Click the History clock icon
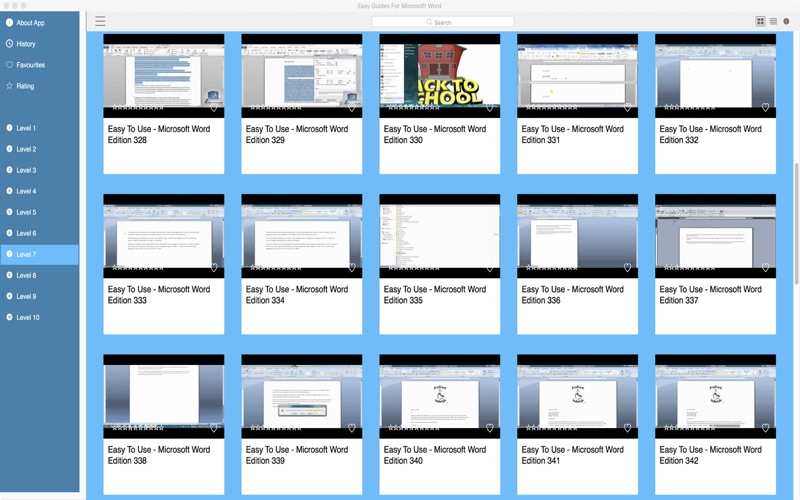The image size is (800, 500). 9,44
